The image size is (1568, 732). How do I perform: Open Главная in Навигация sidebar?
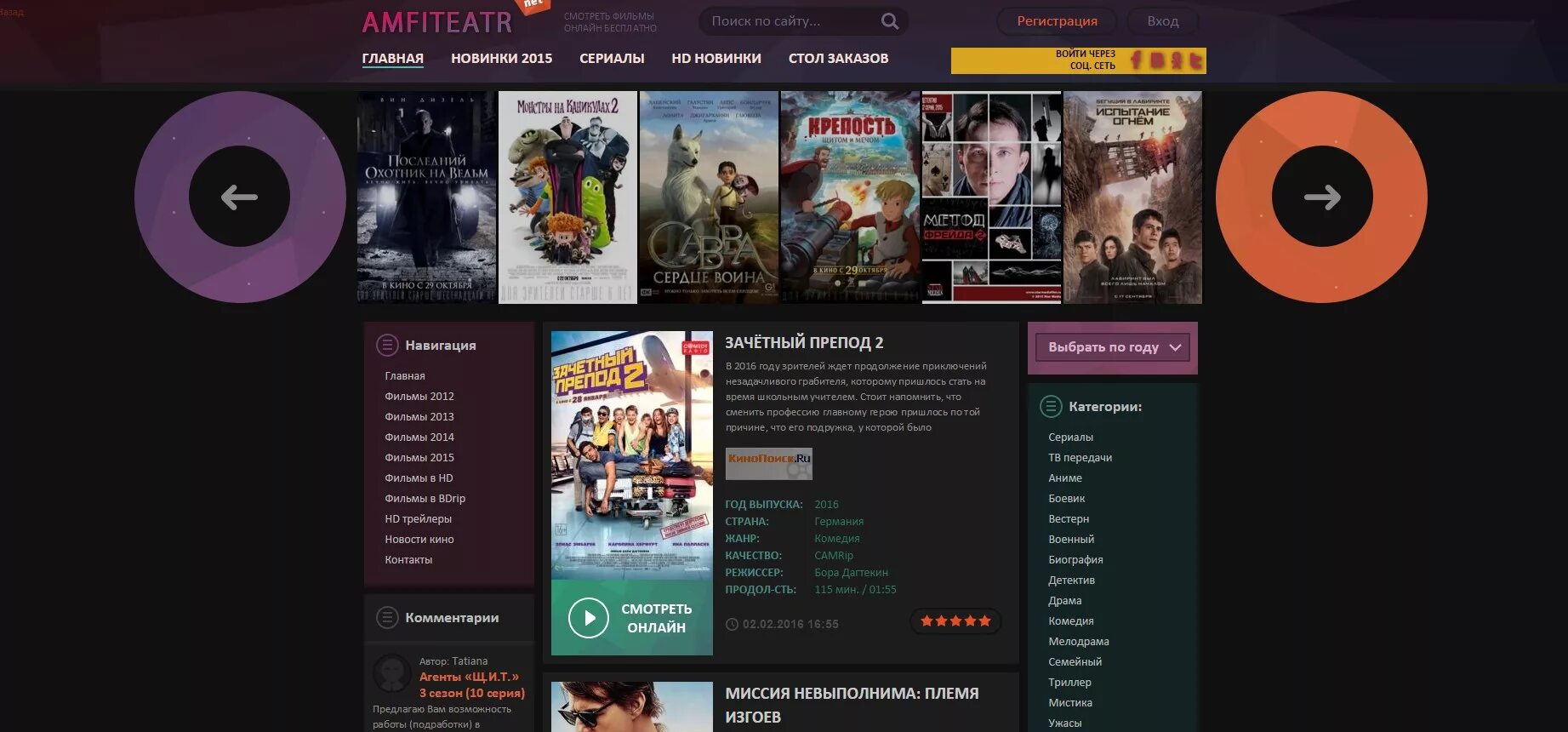coord(405,376)
